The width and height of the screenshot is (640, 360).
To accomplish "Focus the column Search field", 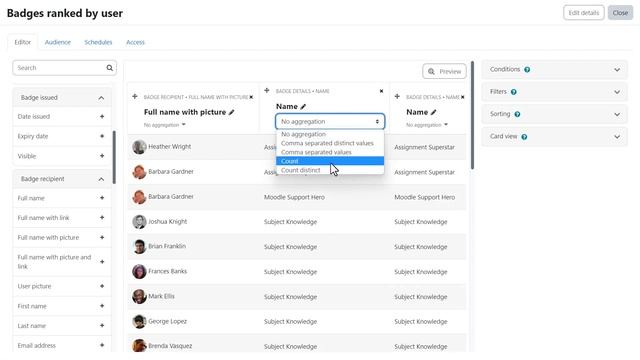I will coord(64,68).
